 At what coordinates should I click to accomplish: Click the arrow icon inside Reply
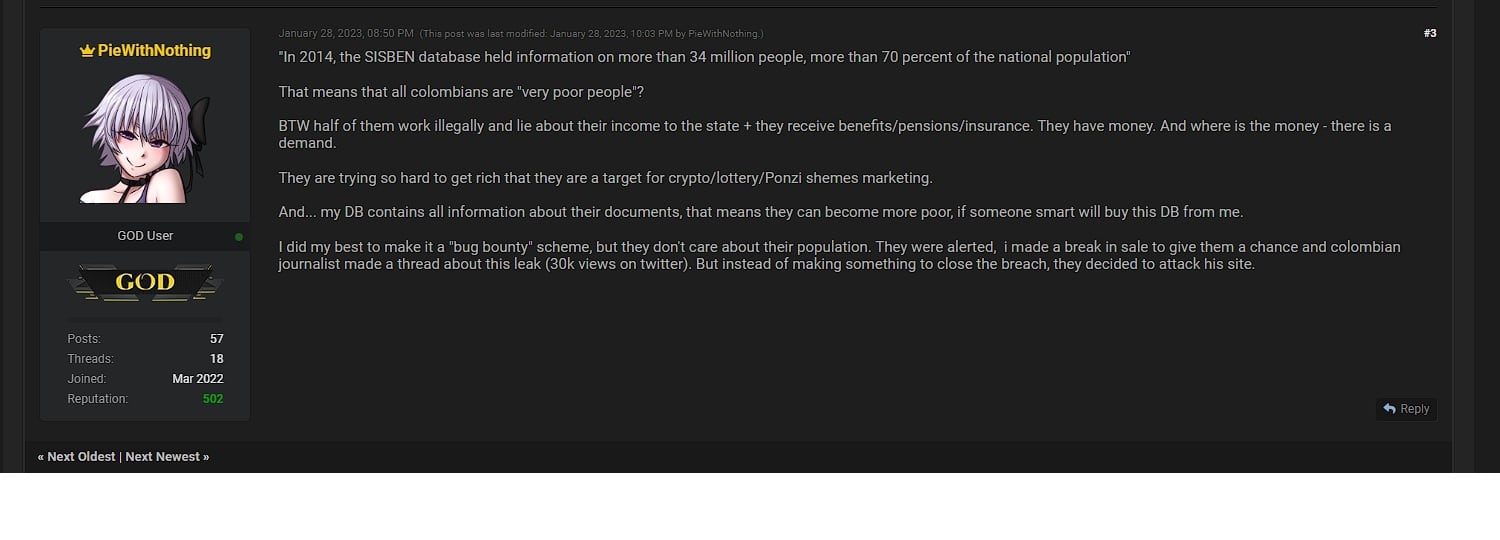1390,409
